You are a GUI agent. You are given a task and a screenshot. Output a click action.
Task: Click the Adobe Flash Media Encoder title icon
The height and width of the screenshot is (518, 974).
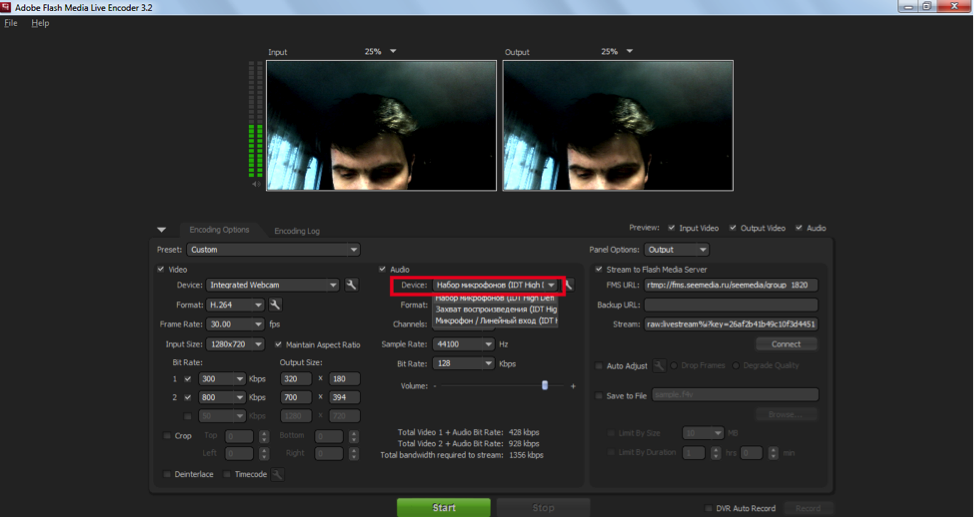[6, 7]
